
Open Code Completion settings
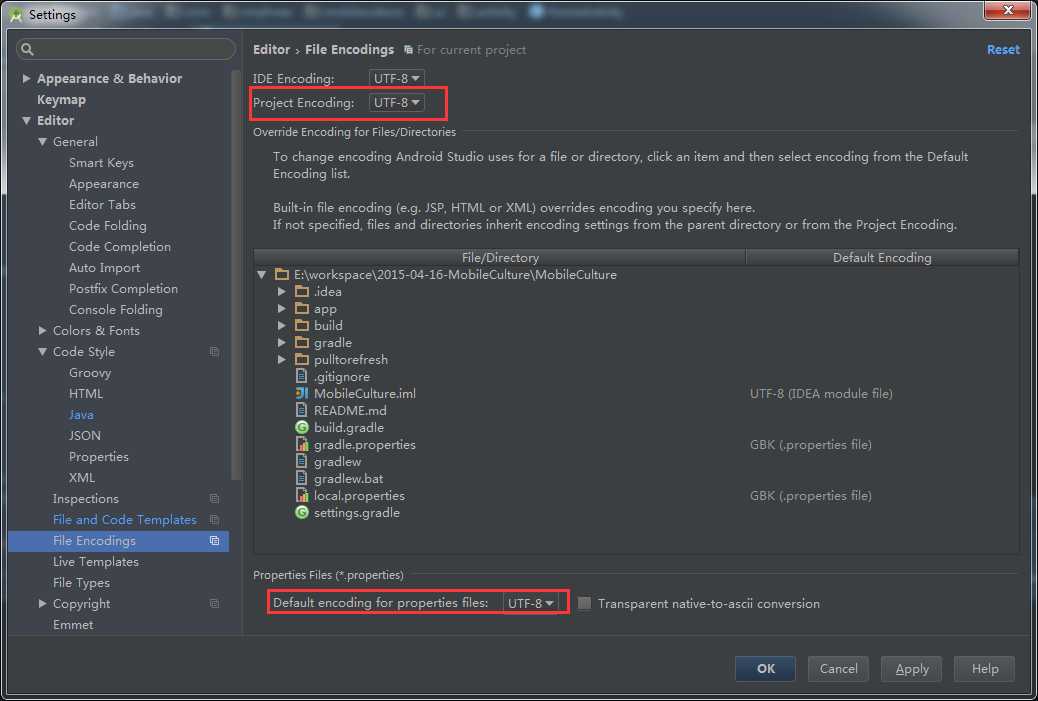coord(120,247)
